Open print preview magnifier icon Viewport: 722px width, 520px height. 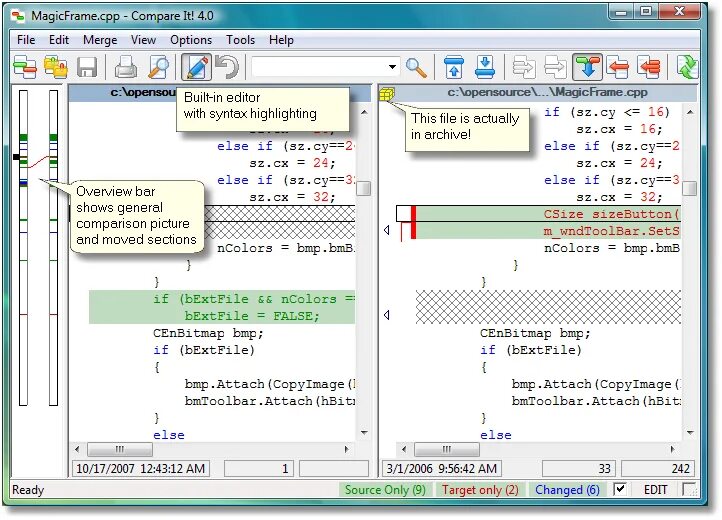point(158,67)
